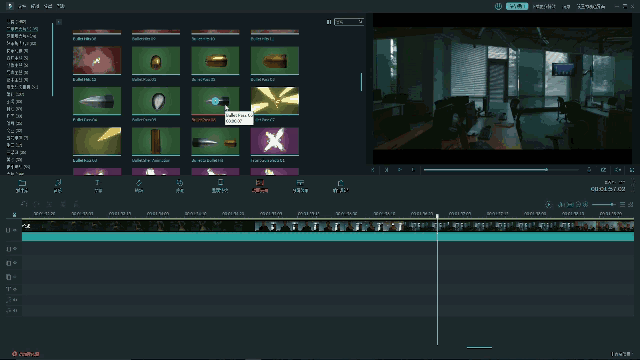Select the Bullet Pass 02 thumbnail
This screenshot has height=360, width=640.
(215, 60)
